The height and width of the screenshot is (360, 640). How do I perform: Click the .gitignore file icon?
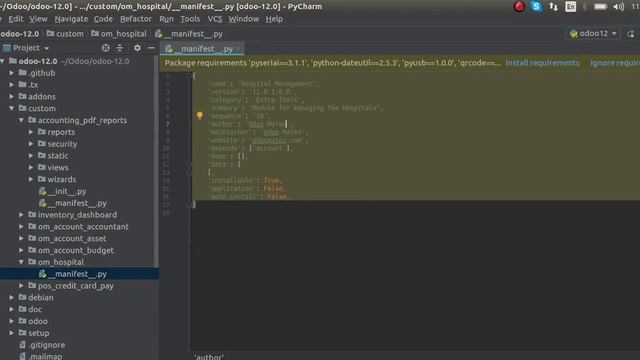click(x=22, y=345)
